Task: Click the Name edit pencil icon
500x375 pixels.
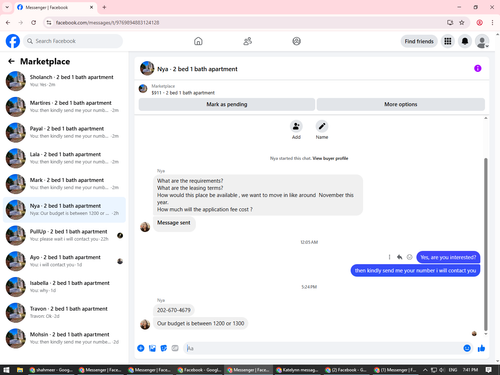Action: (322, 126)
